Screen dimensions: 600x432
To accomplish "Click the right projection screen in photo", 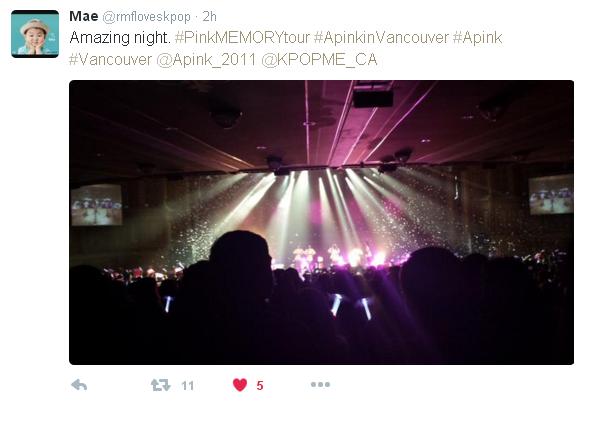I will [x=551, y=195].
